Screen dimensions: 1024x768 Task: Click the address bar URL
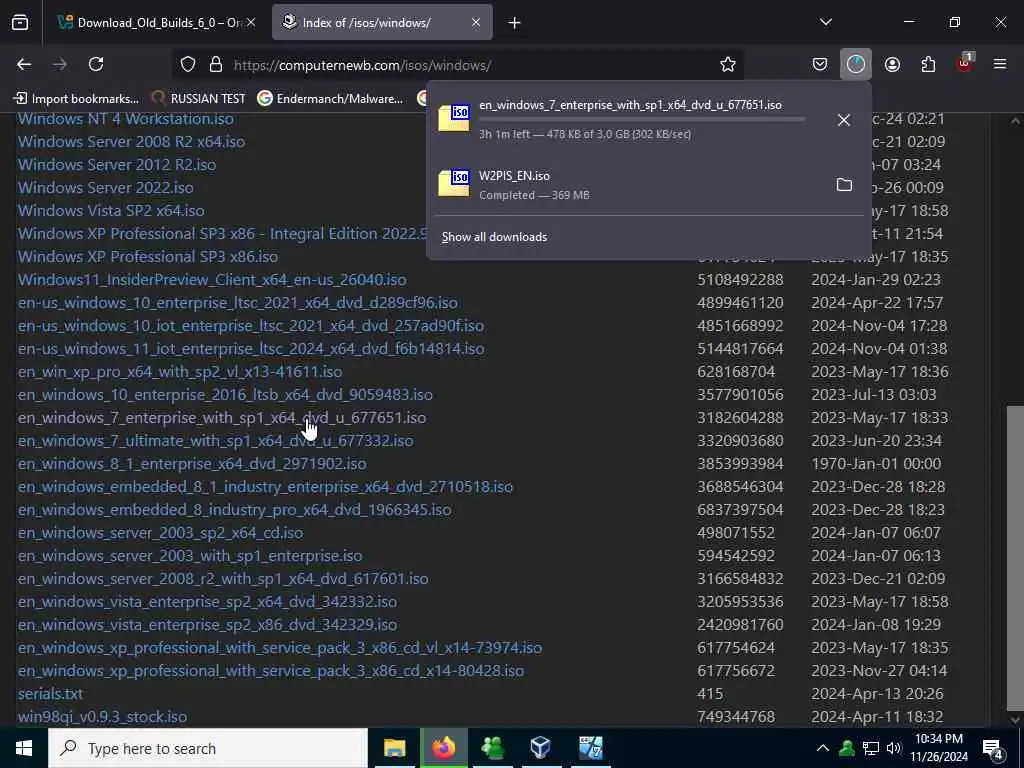[x=362, y=65]
